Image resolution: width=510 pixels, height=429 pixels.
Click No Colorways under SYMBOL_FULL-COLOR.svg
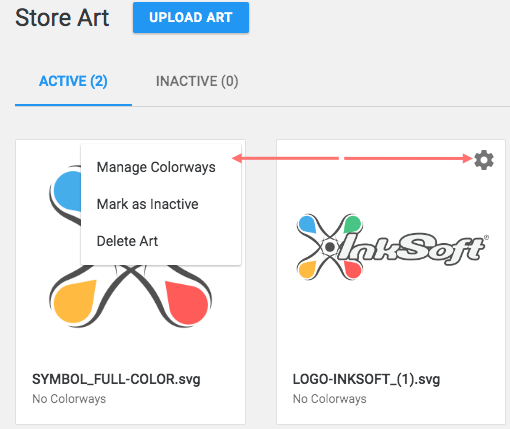pos(69,399)
